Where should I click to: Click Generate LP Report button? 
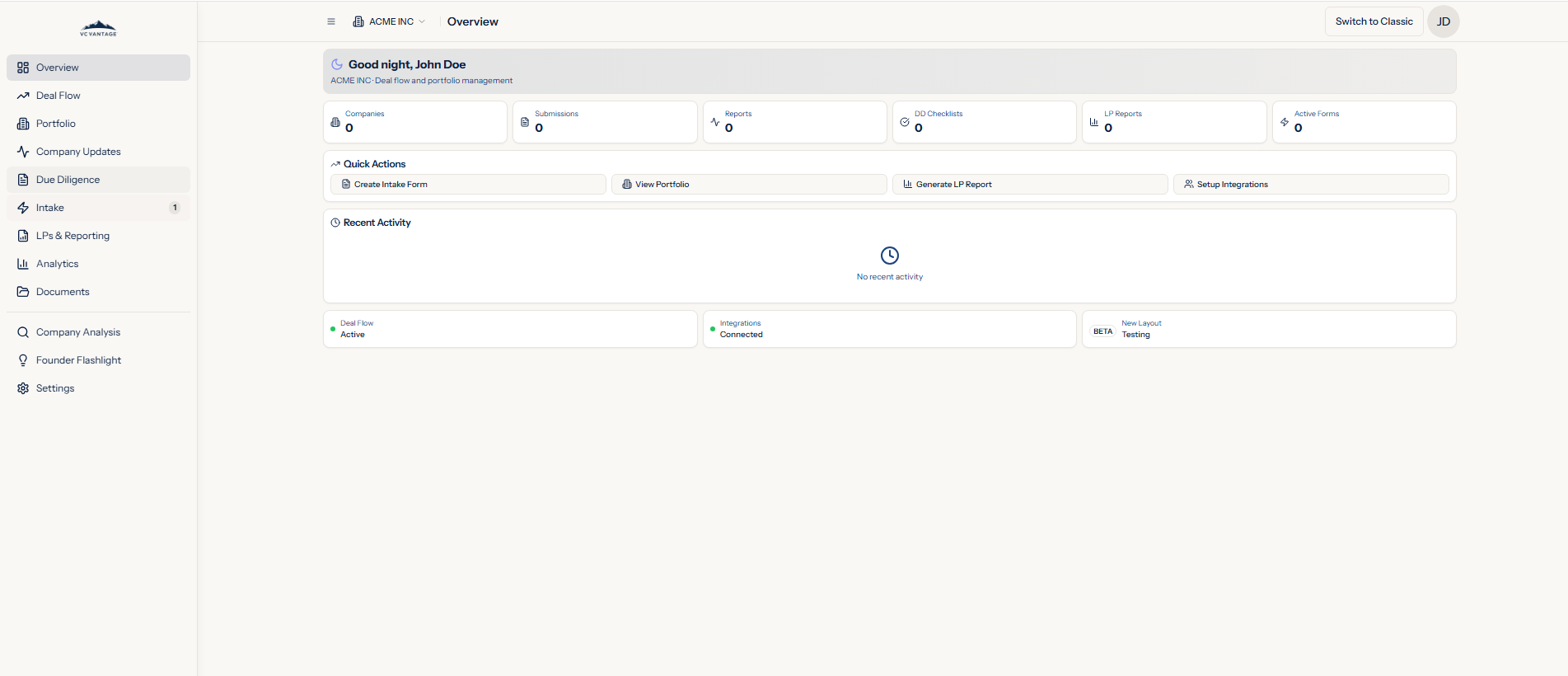[1029, 185]
